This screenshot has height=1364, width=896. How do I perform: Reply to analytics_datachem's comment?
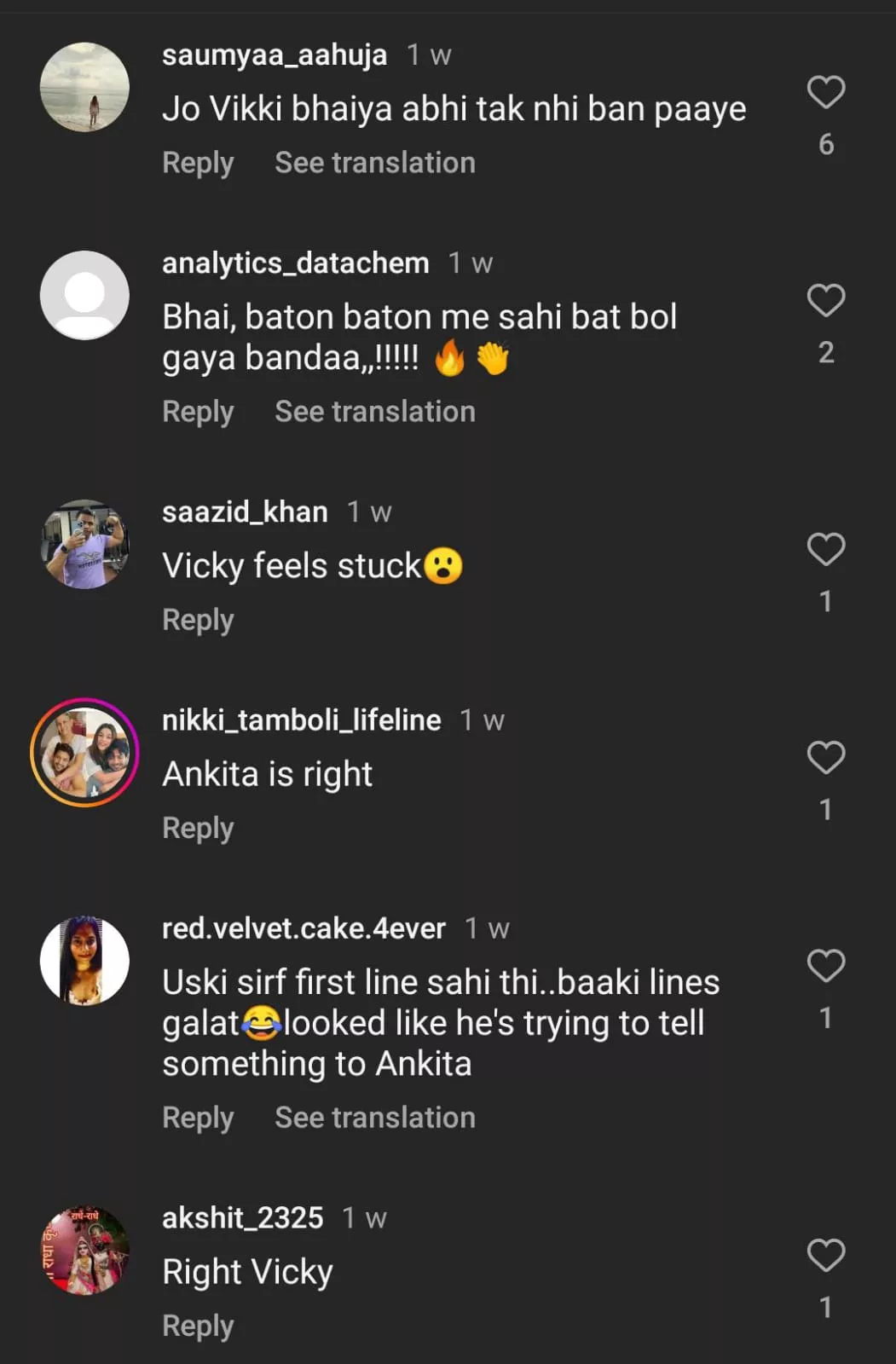pos(198,412)
